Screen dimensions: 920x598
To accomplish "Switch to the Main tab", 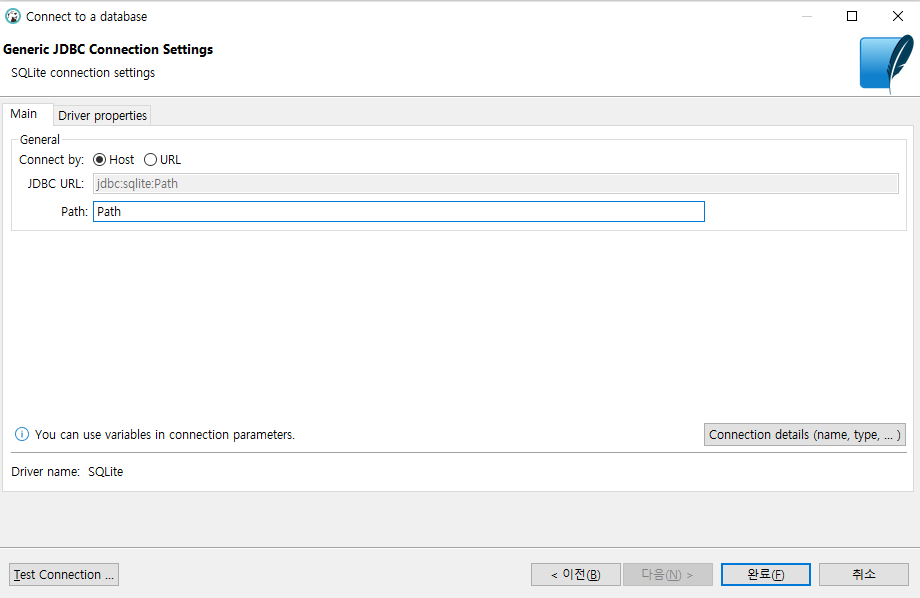I will point(23,114).
